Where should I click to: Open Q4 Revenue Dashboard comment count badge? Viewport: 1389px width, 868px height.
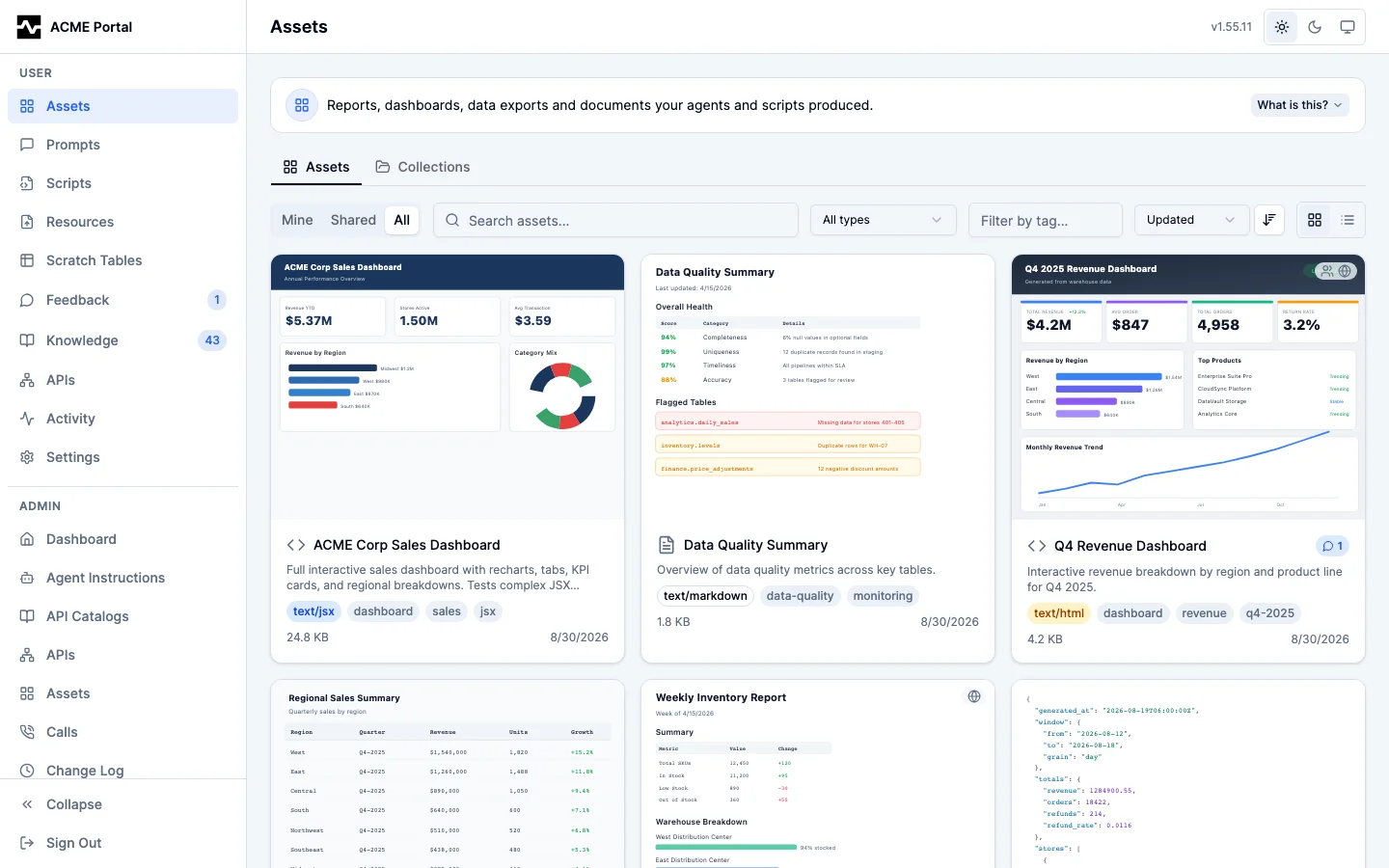[1333, 546]
